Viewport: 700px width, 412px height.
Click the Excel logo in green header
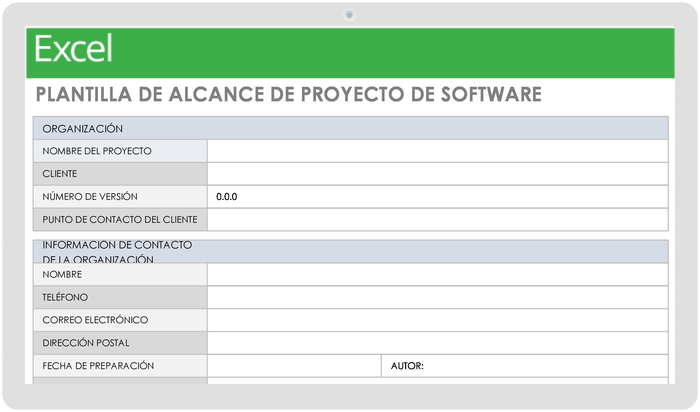[x=74, y=49]
